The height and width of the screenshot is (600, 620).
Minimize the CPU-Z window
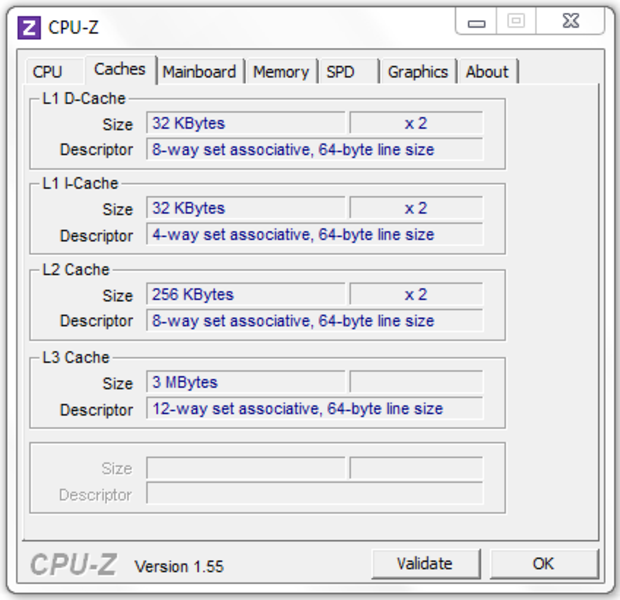click(x=476, y=21)
